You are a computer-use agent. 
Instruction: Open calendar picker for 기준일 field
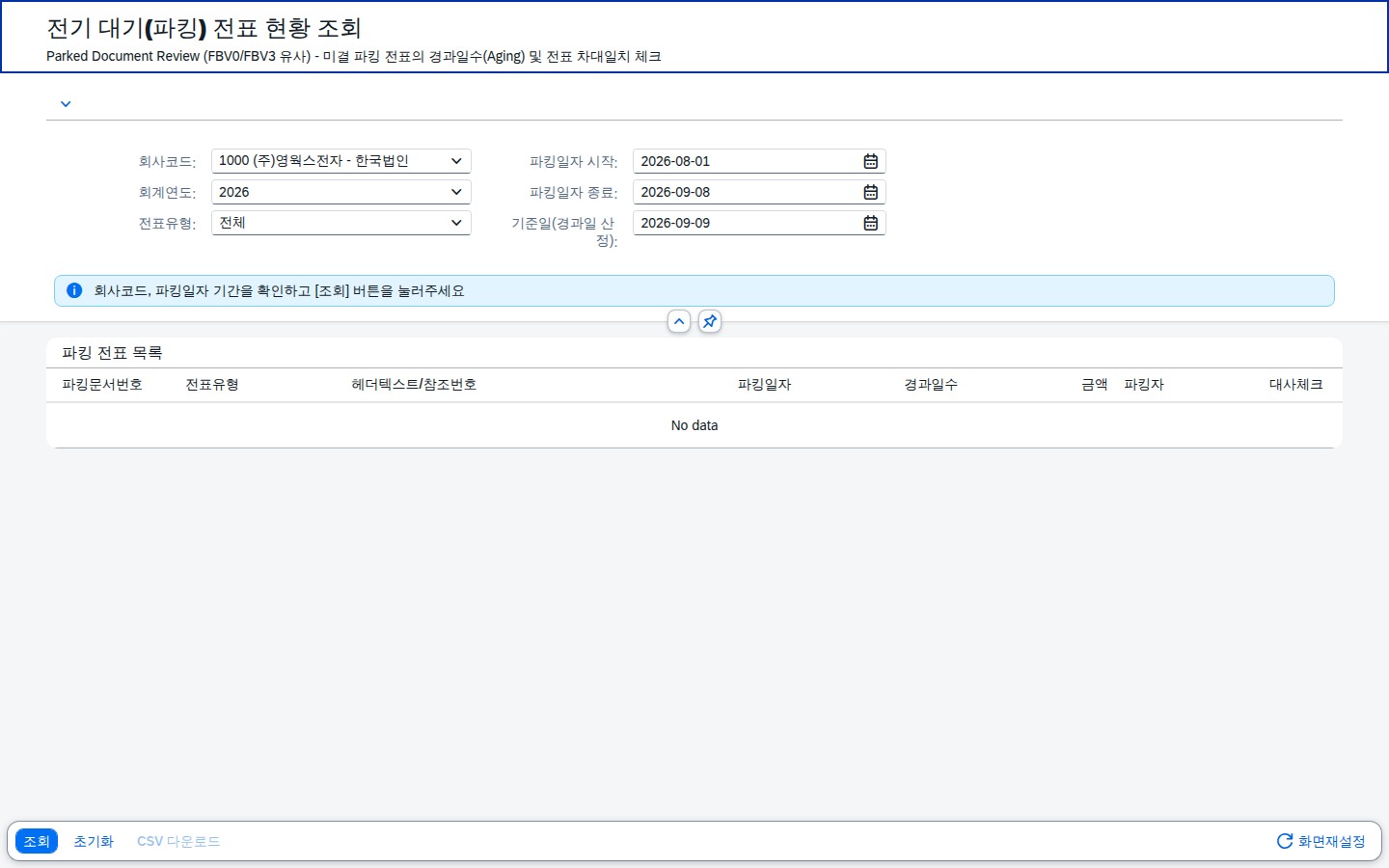[870, 223]
